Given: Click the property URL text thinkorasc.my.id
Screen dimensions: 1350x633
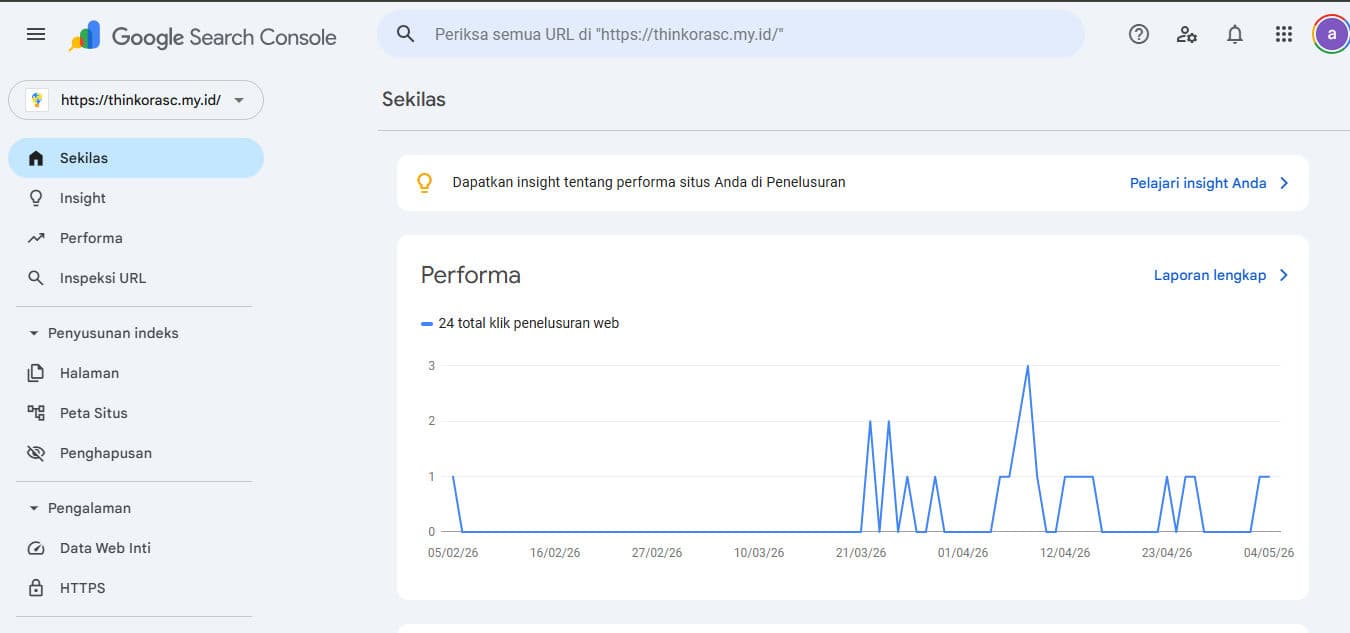Looking at the screenshot, I should (141, 100).
